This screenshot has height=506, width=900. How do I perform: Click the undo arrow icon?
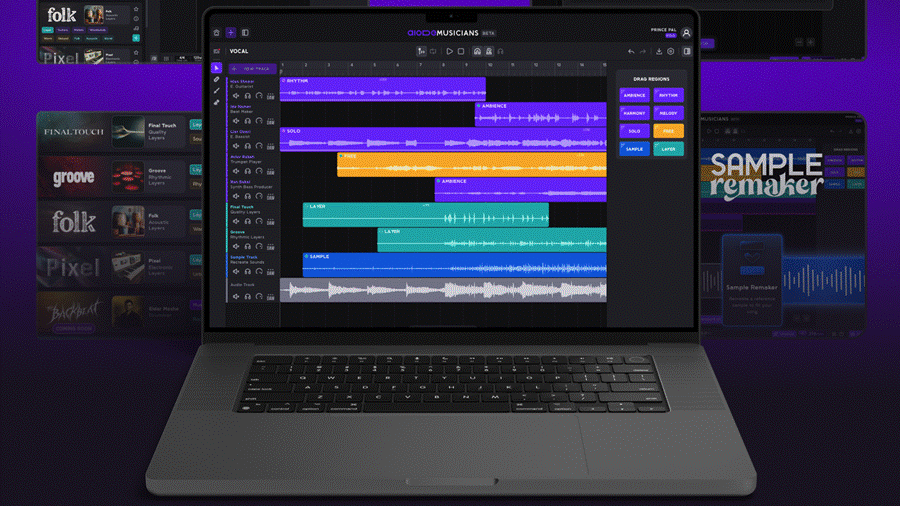(x=631, y=51)
